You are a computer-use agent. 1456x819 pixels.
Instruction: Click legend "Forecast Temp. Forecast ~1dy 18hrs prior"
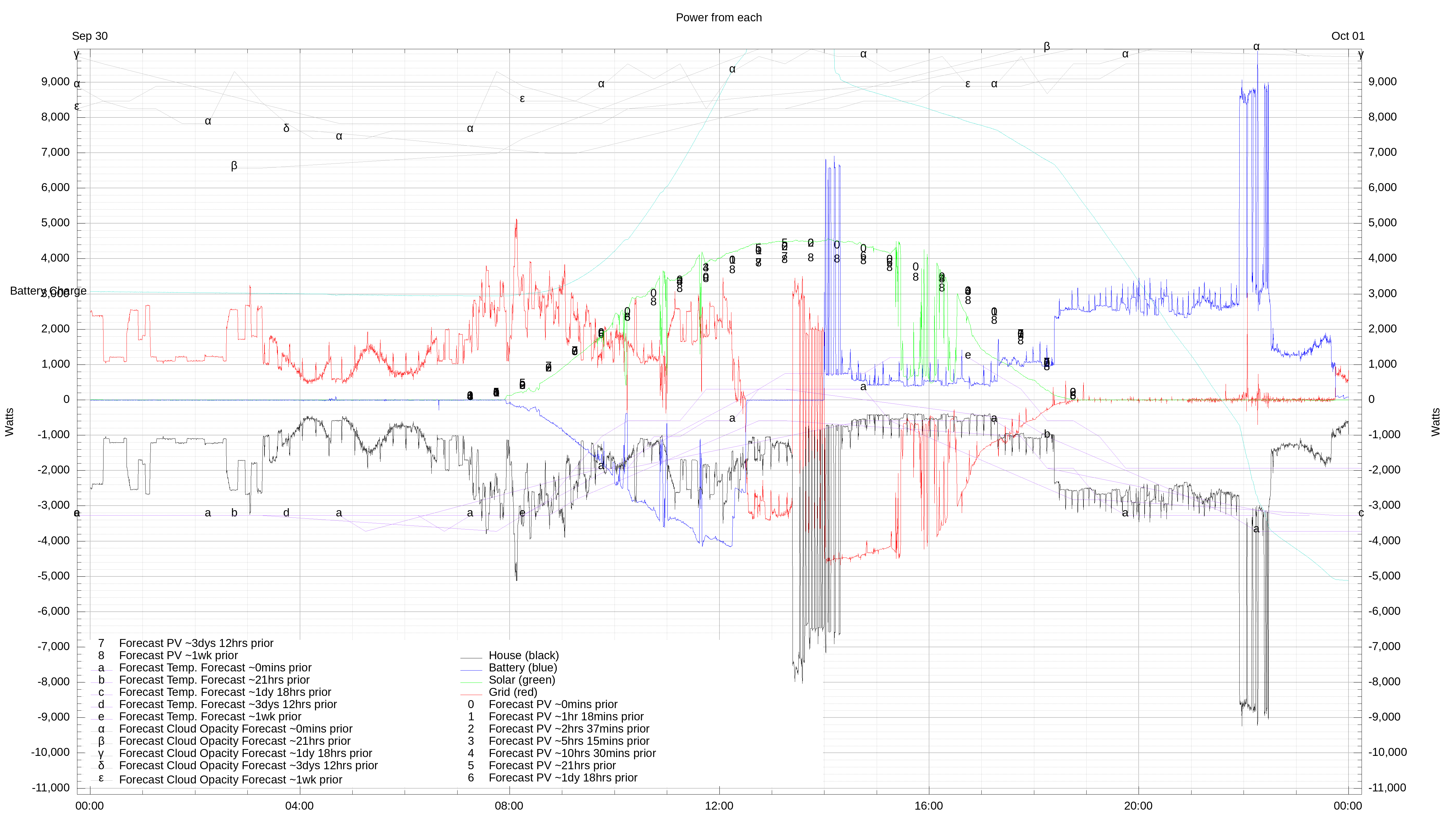pos(225,692)
